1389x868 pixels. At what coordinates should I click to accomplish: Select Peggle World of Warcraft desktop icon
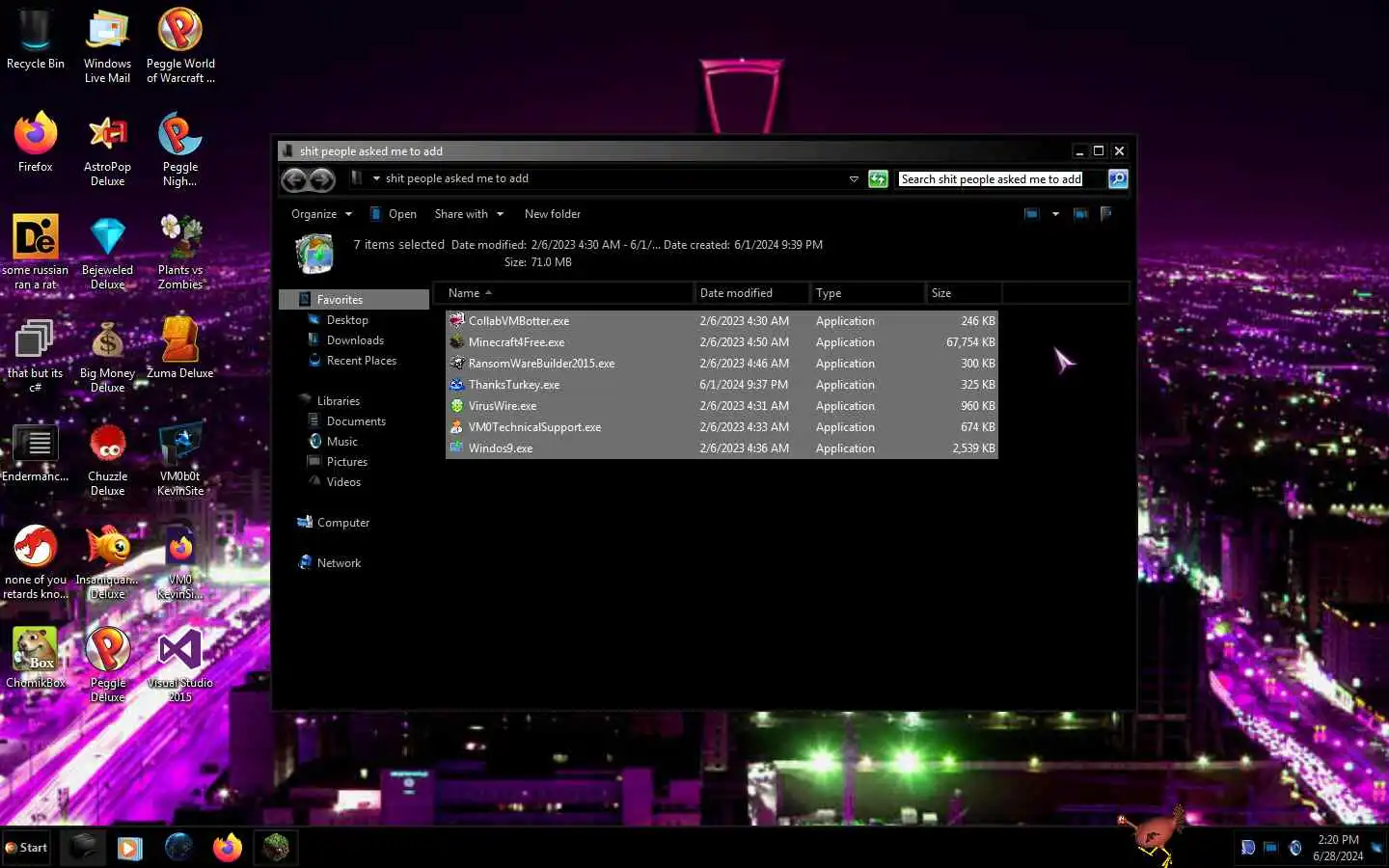click(180, 46)
